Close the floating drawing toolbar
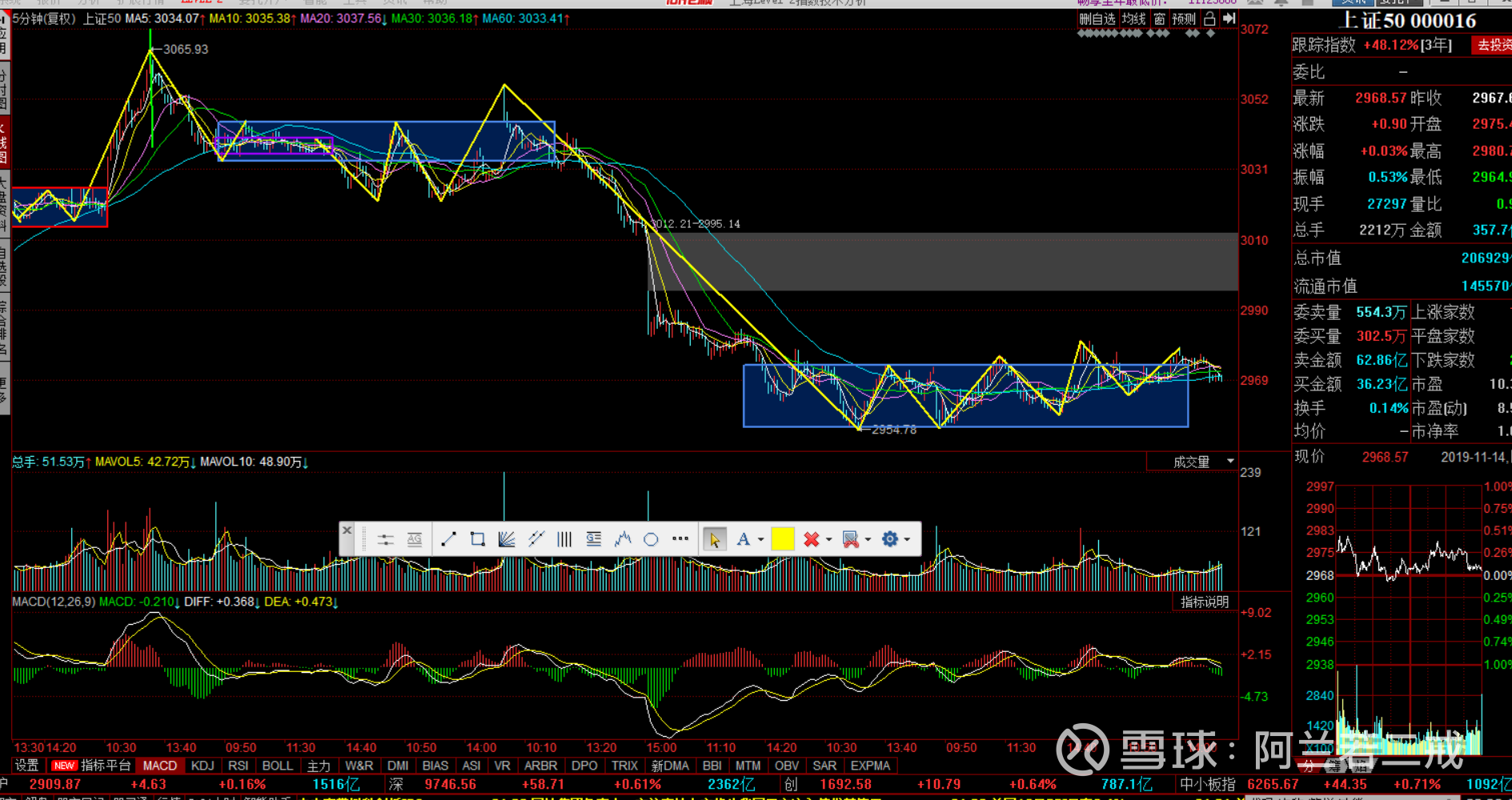1512x800 pixels. (x=347, y=530)
